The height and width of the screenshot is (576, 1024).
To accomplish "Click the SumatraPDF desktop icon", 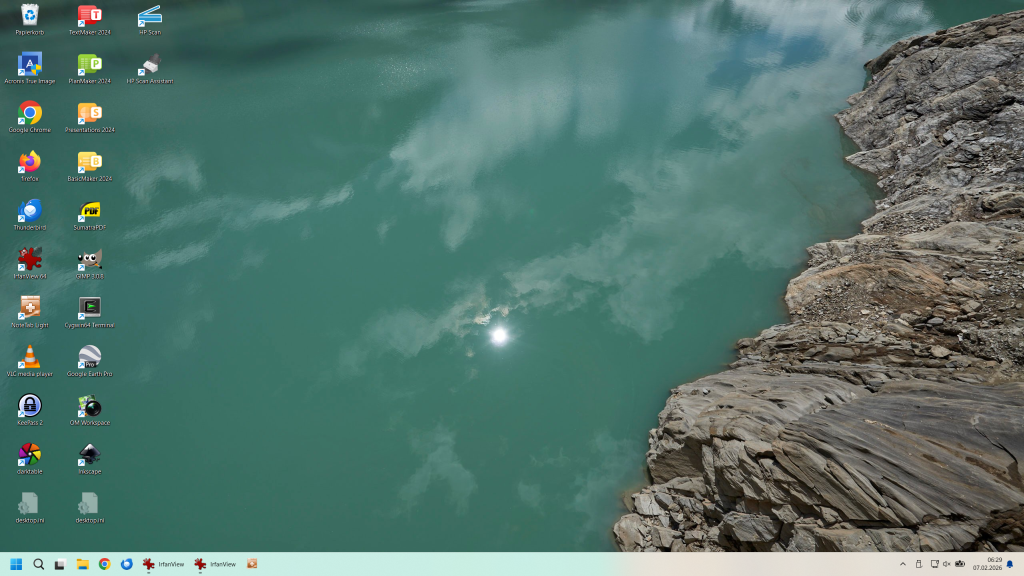I will [x=89, y=211].
